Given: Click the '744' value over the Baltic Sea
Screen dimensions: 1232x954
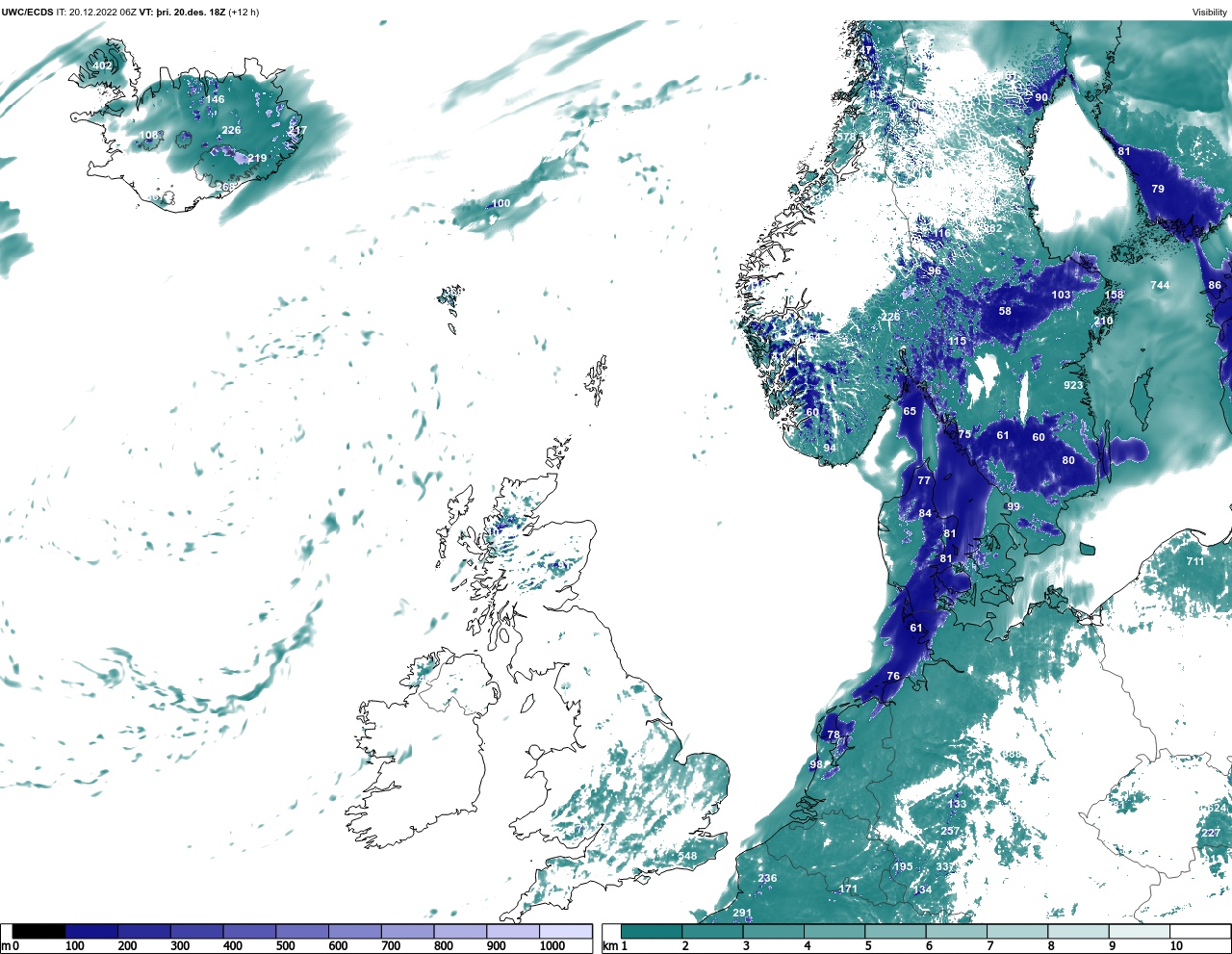Looking at the screenshot, I should (1160, 285).
